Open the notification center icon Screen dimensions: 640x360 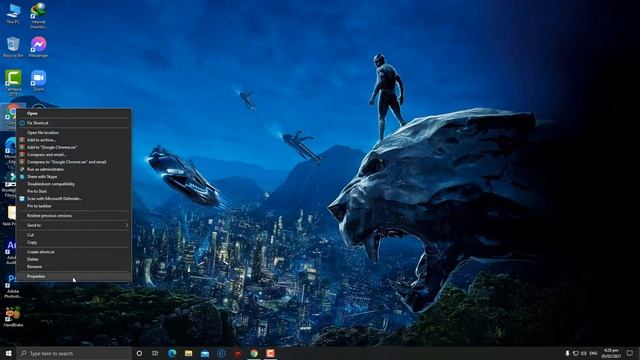(x=630, y=353)
